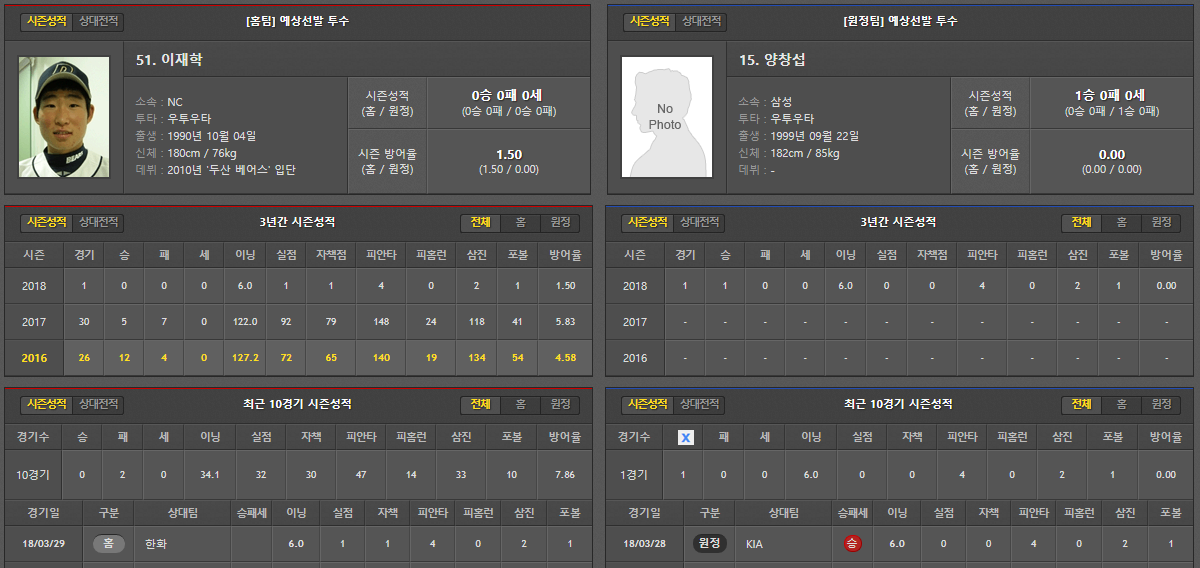Toggle 원정 filter in left 3년간 시즌성적 panel
Screen dimensions: 1200x568
tap(559, 222)
